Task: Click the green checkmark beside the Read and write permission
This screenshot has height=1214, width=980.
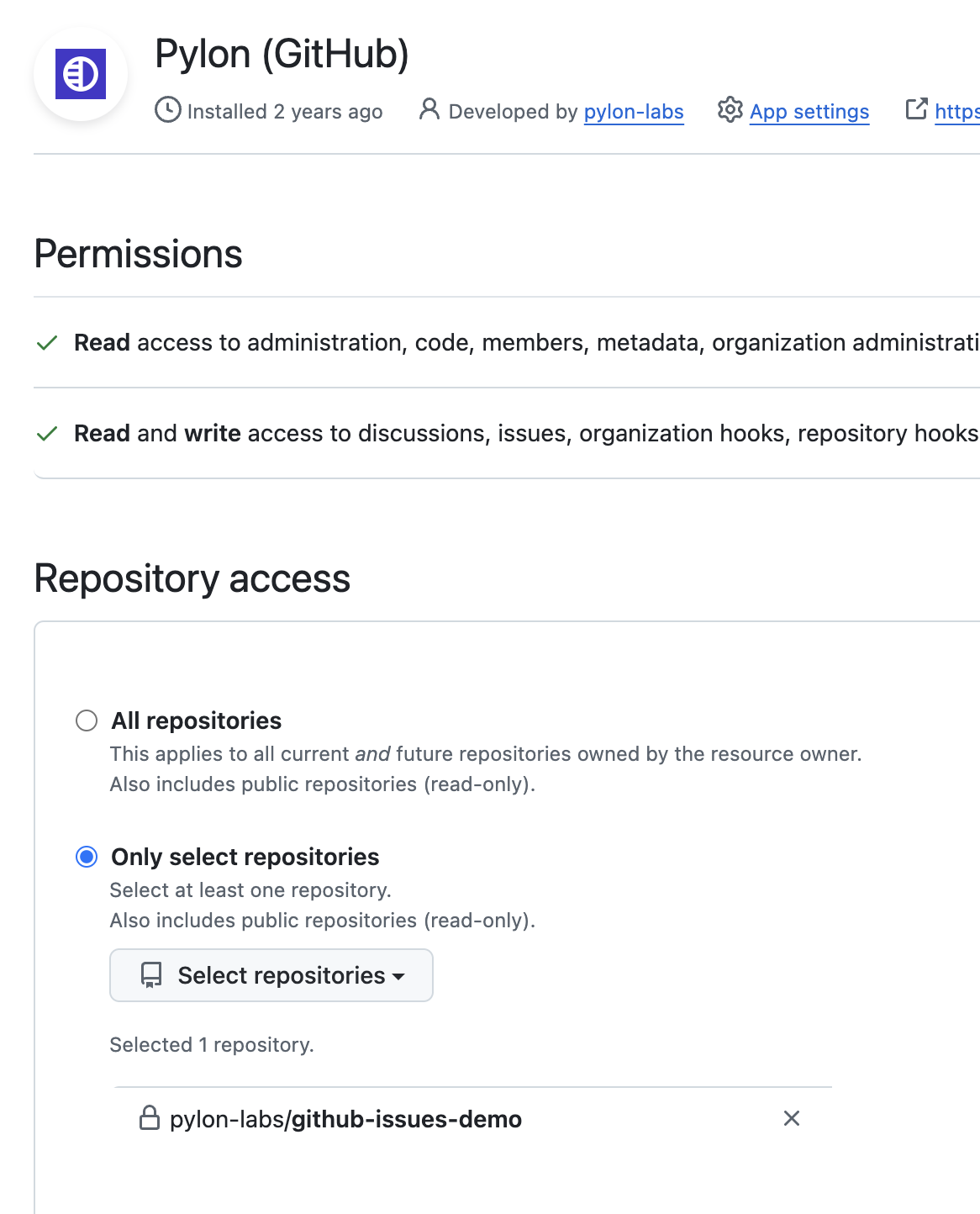Action: 47,434
